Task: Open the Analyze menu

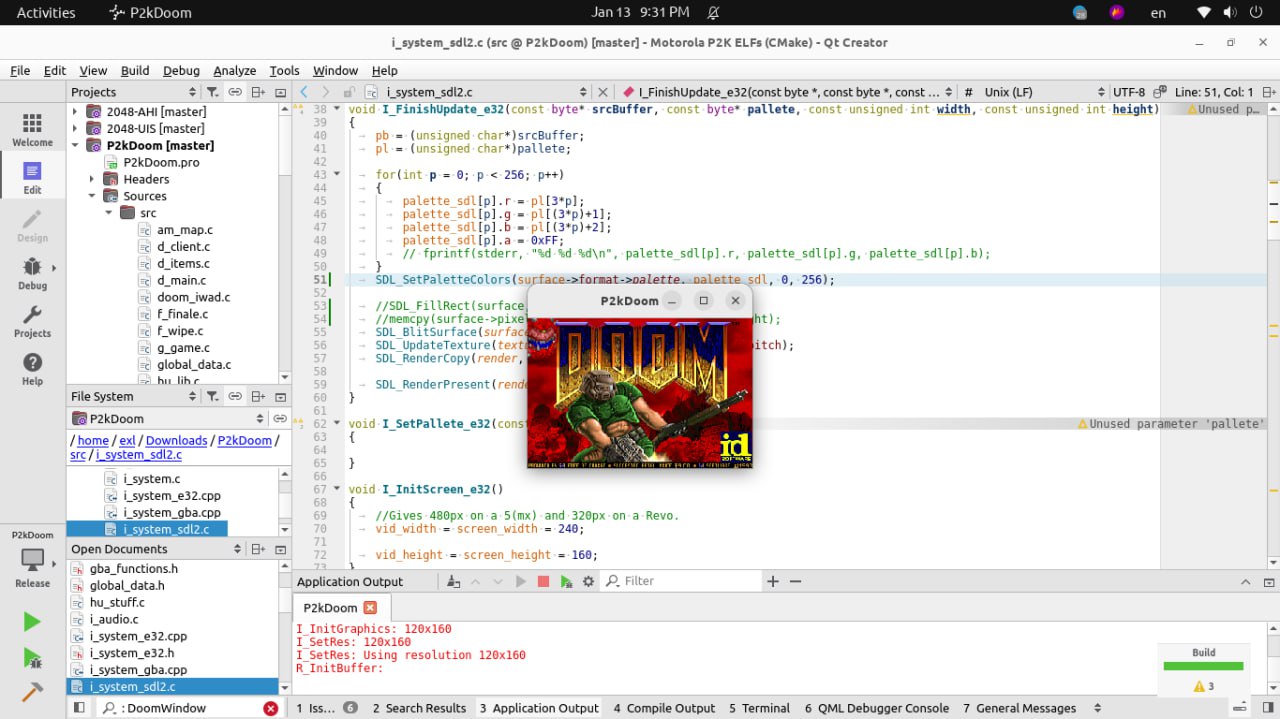Action: [235, 71]
